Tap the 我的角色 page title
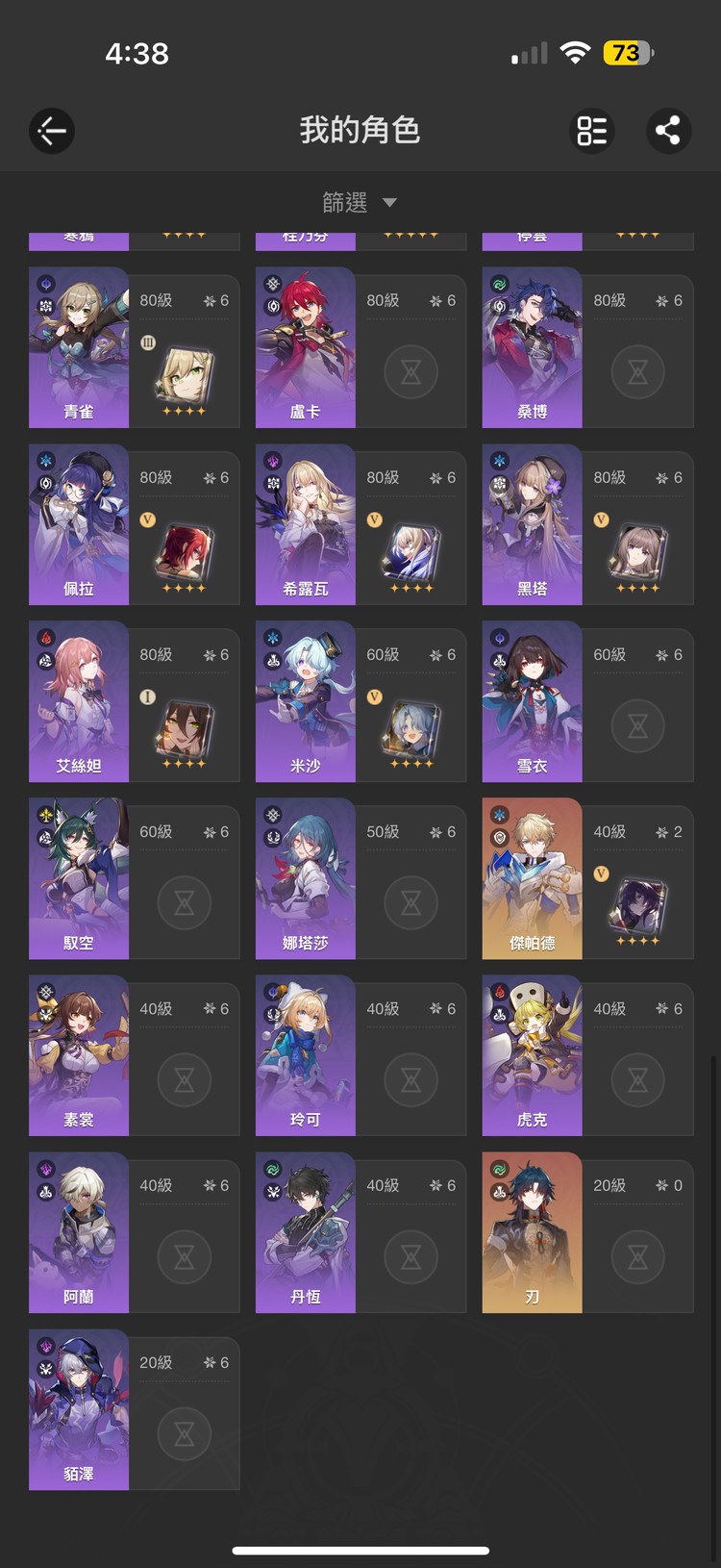 click(360, 130)
